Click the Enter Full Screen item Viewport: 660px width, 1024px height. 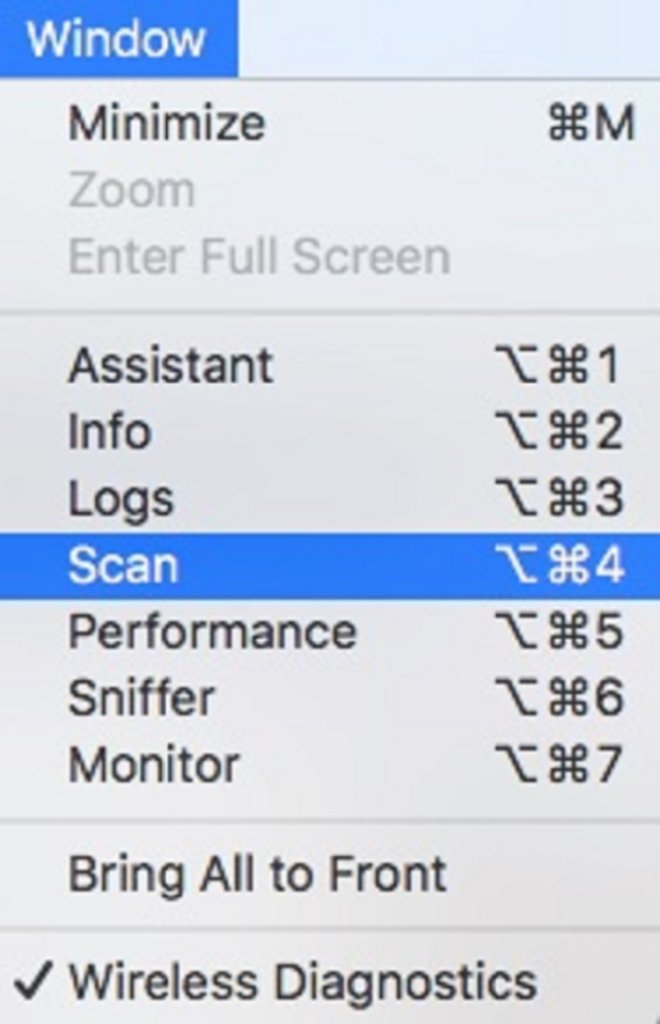pyautogui.click(x=258, y=257)
